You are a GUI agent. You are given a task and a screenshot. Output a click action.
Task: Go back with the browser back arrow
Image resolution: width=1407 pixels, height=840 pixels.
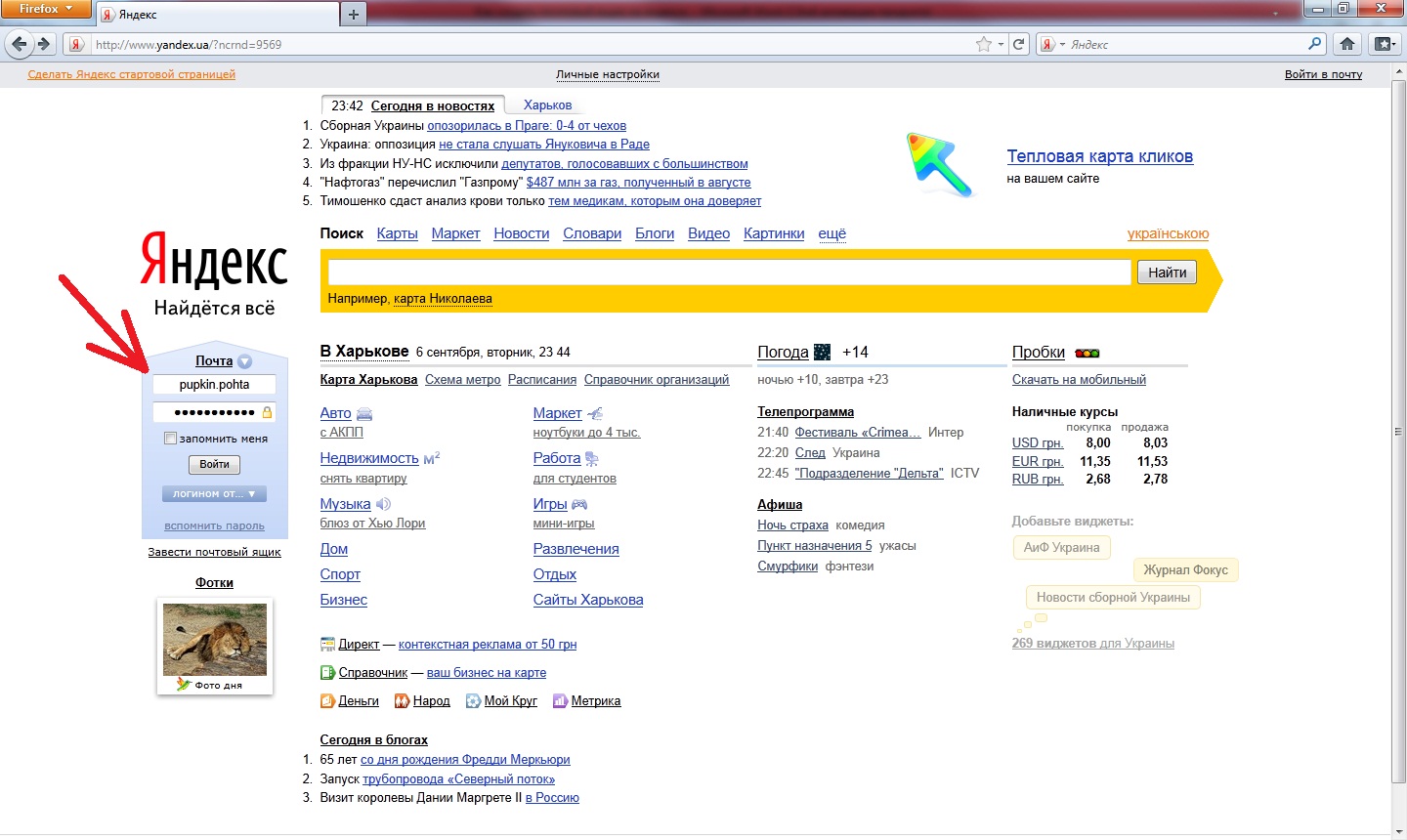pos(19,44)
